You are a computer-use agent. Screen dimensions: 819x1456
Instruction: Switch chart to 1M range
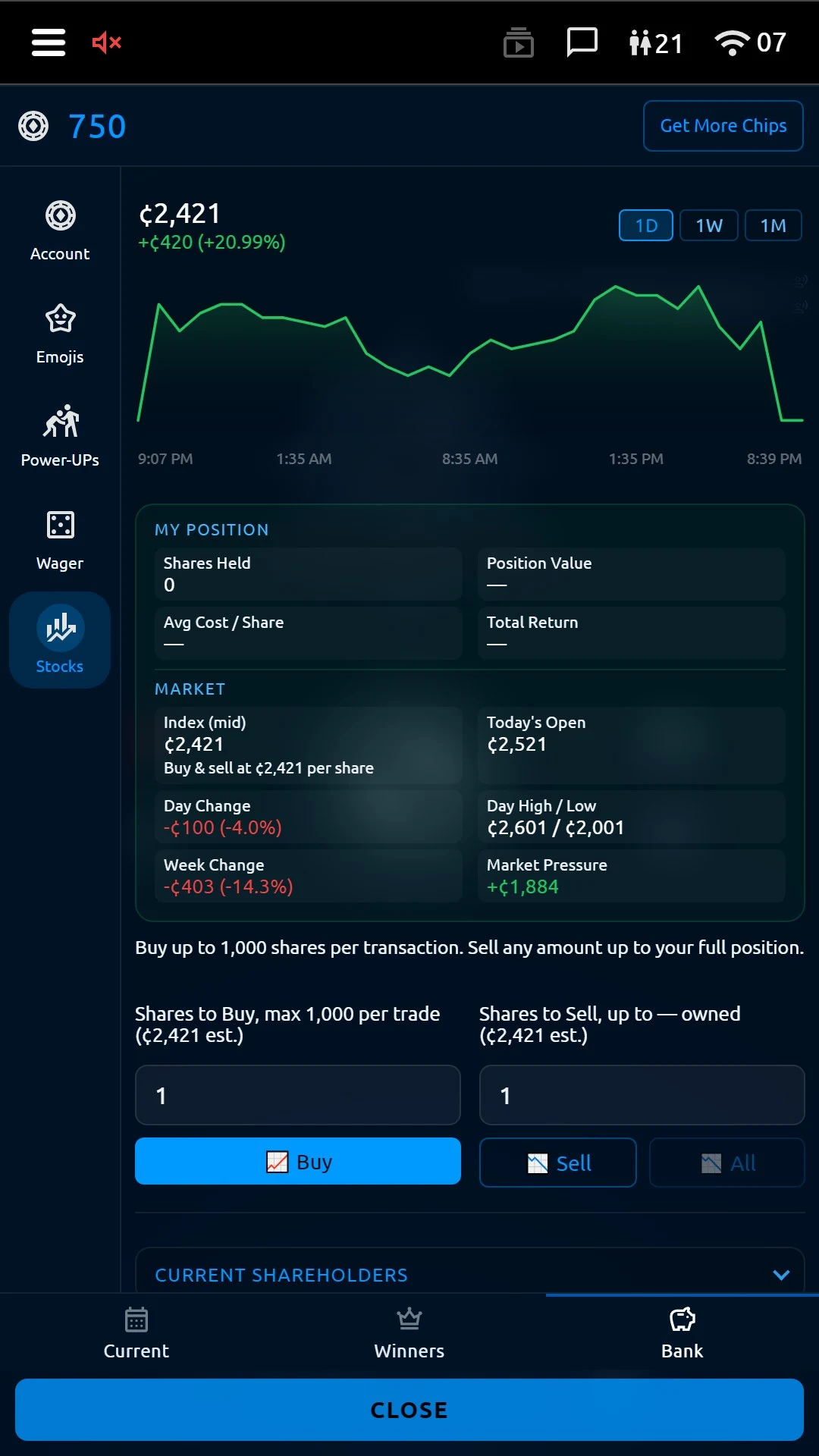(773, 225)
